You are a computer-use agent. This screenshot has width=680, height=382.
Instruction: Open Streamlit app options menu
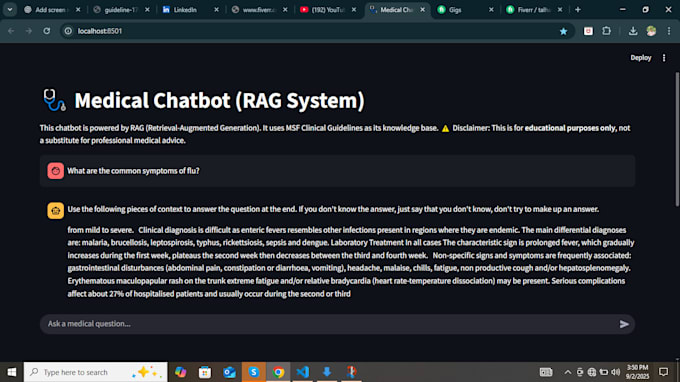[x=664, y=58]
